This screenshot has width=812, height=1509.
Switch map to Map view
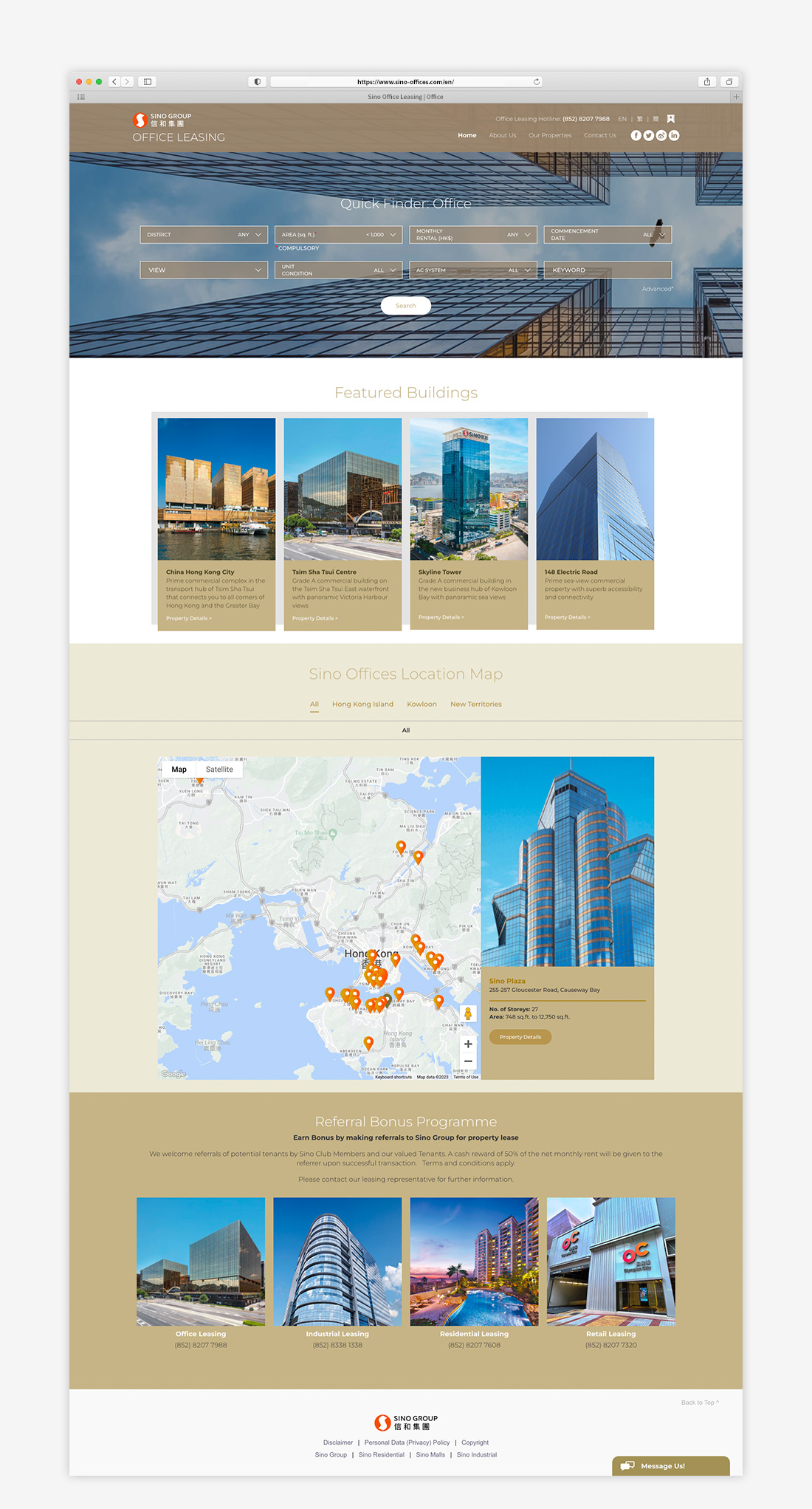click(x=179, y=769)
